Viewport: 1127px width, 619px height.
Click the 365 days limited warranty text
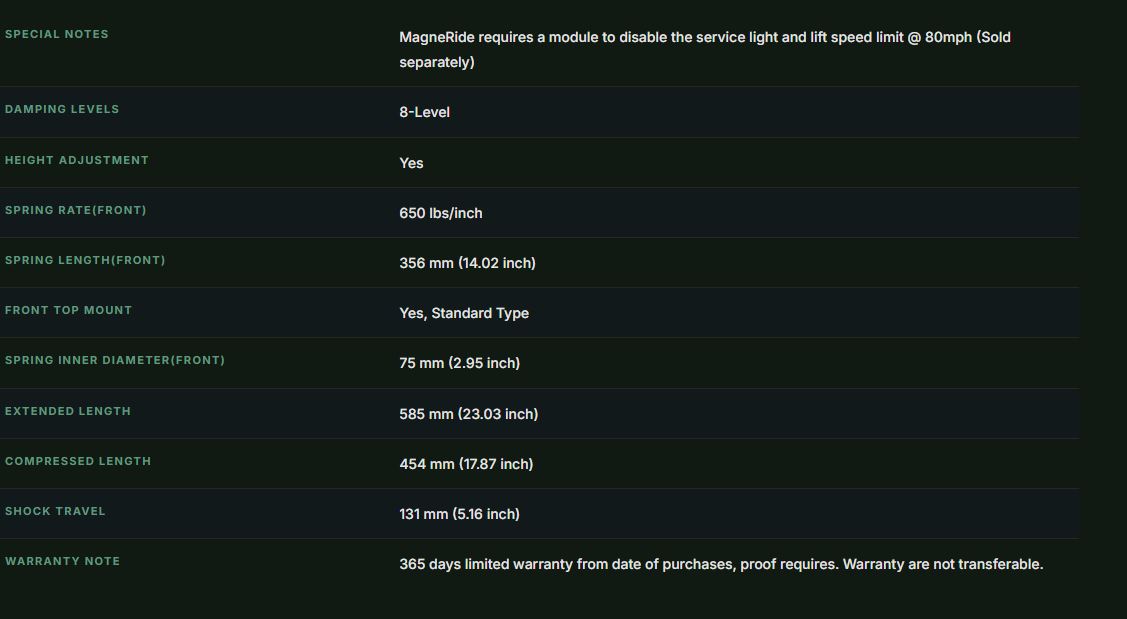click(721, 564)
